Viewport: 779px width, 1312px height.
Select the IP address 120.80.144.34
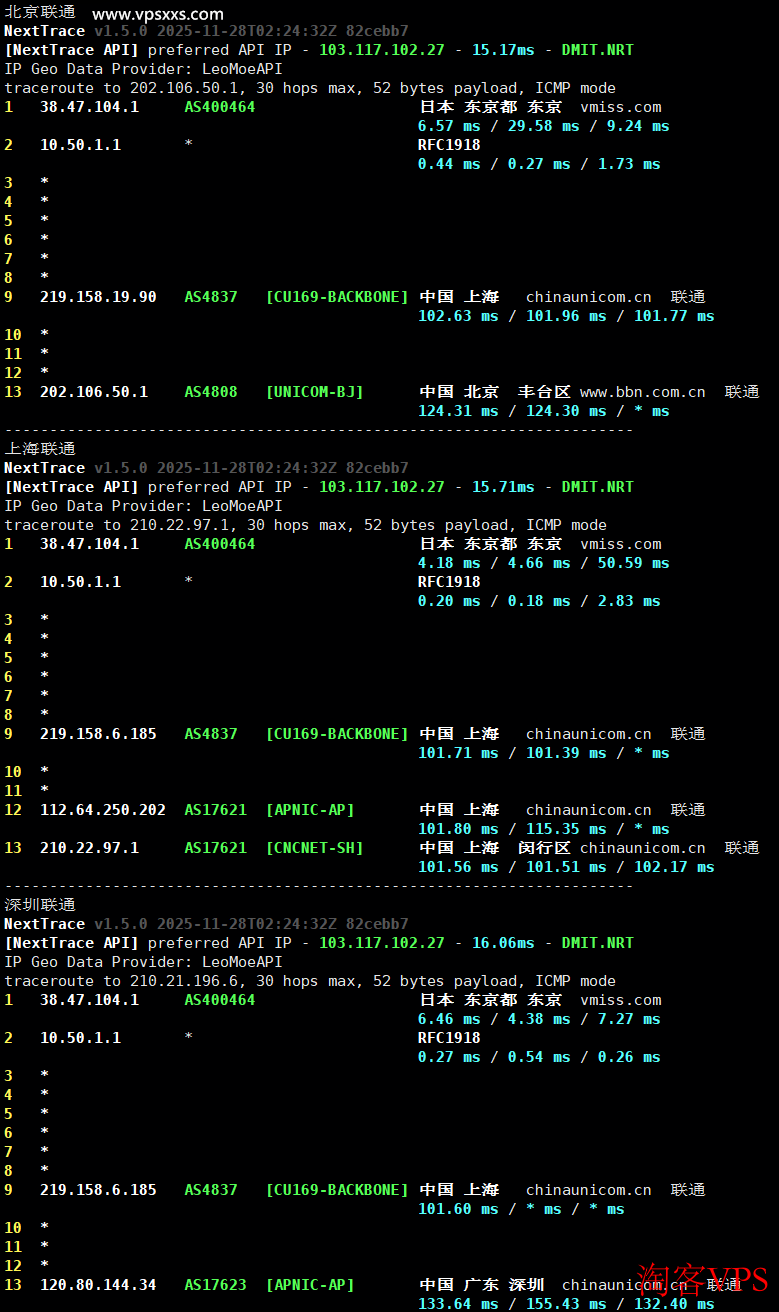(x=98, y=1285)
